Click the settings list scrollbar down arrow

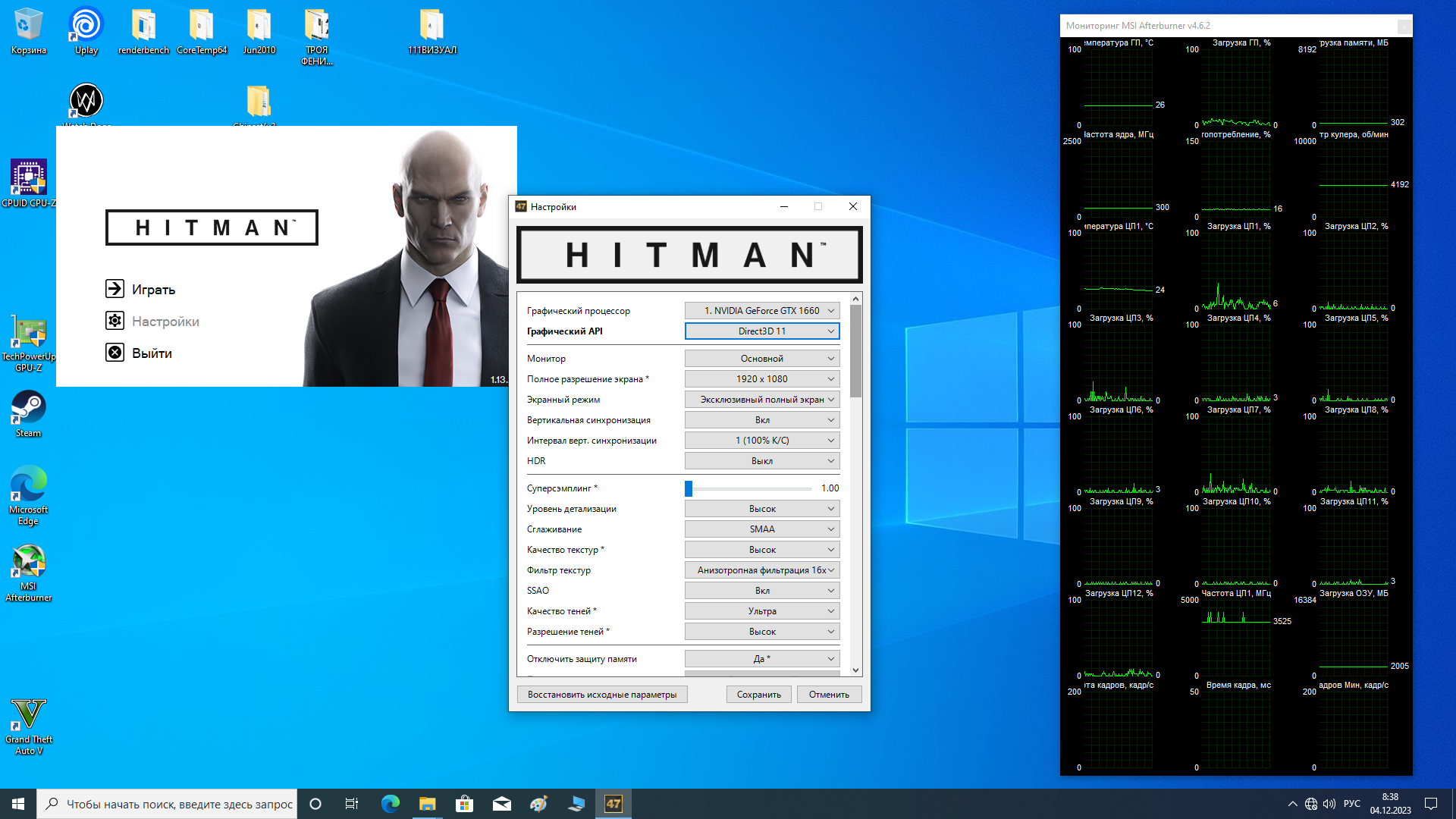click(x=855, y=670)
